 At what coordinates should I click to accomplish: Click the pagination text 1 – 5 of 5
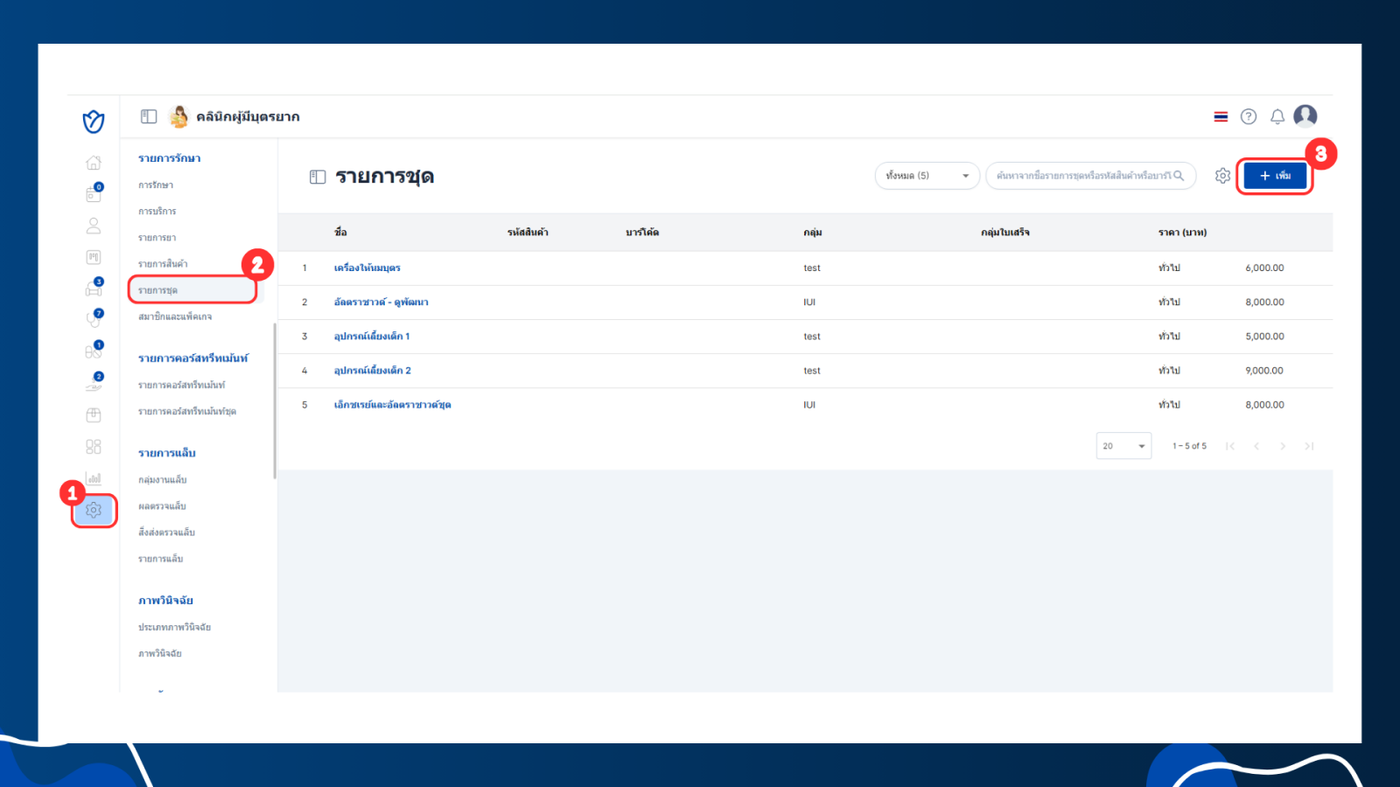1189,446
